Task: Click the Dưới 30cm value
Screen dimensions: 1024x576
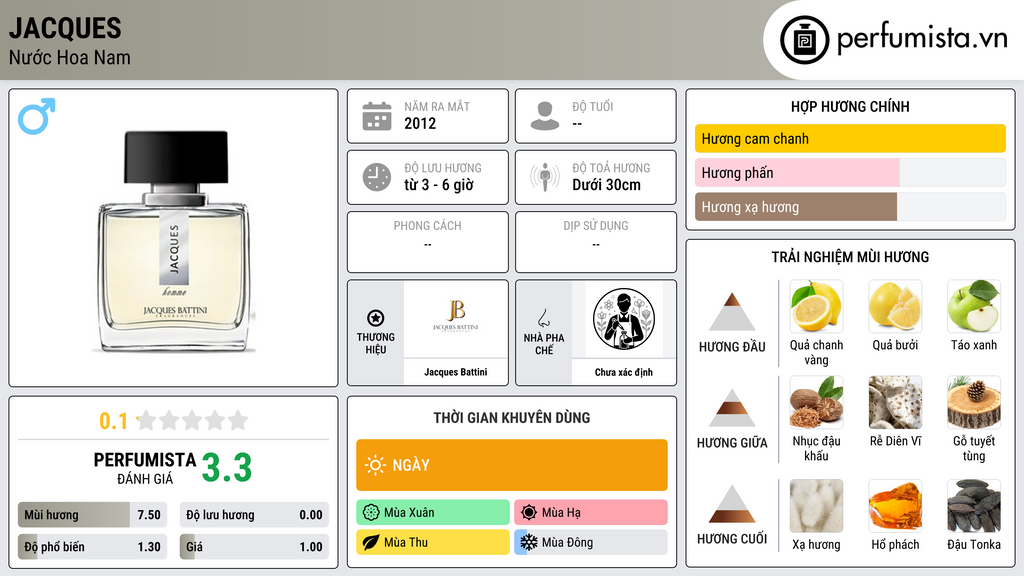Action: (606, 185)
